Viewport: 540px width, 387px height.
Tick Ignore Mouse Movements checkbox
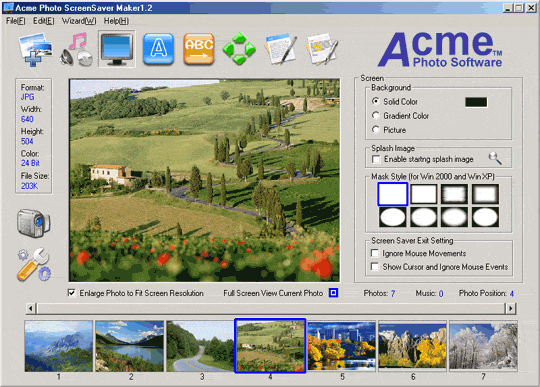(x=375, y=253)
